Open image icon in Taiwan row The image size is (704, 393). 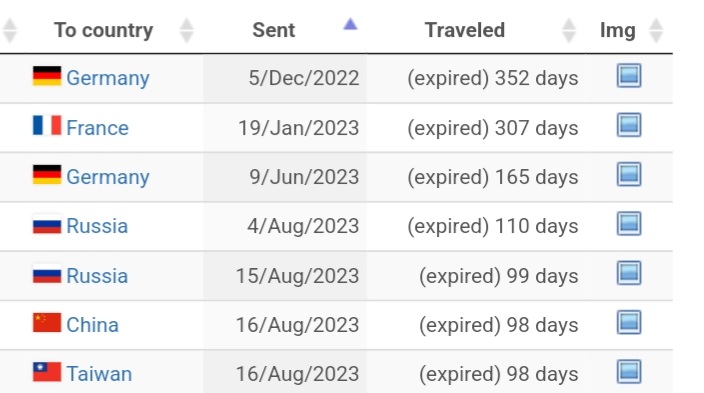(629, 372)
